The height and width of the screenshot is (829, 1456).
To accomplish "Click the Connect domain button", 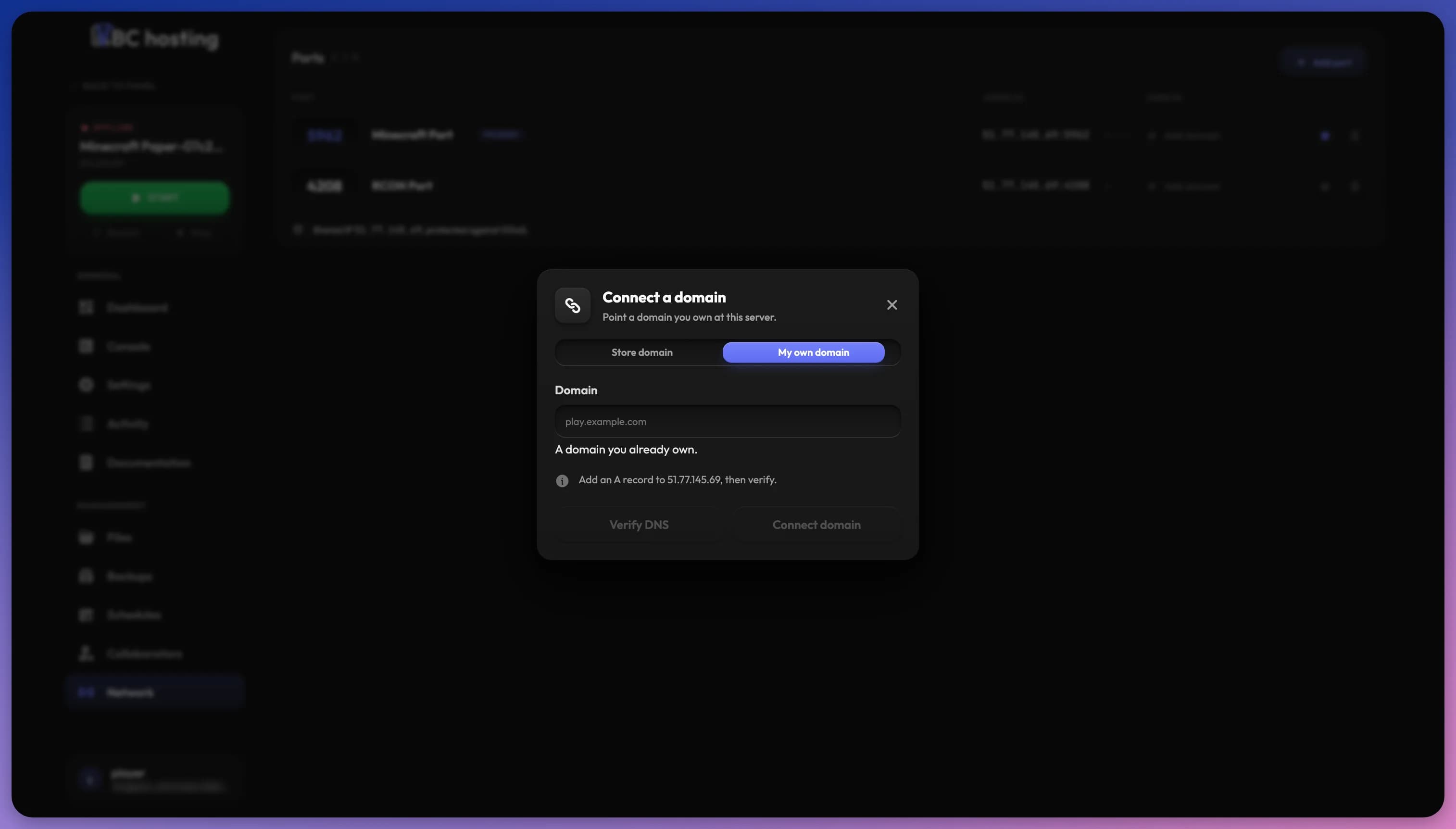I will (816, 525).
